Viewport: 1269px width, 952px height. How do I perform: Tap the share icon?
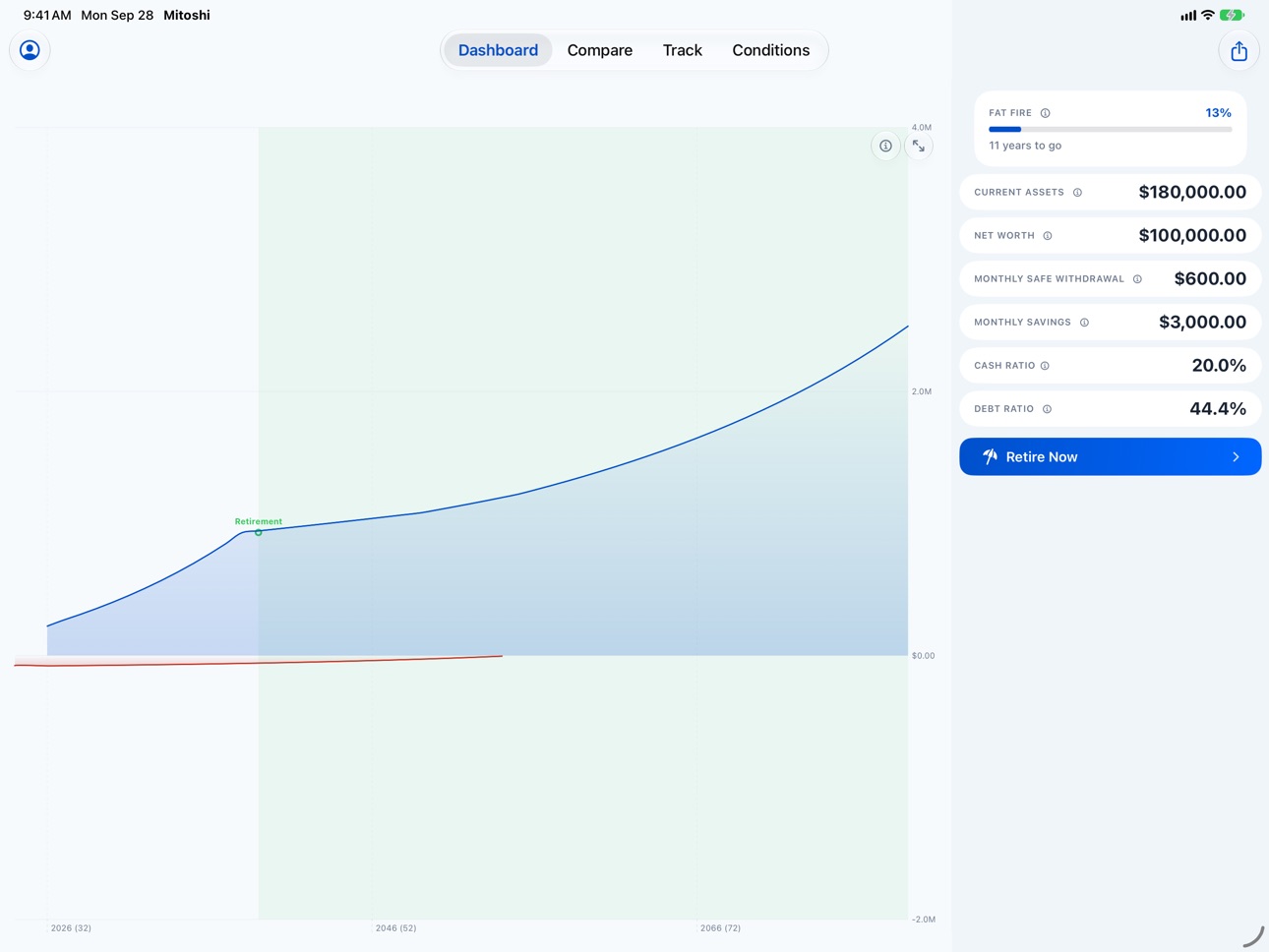coord(1239,50)
